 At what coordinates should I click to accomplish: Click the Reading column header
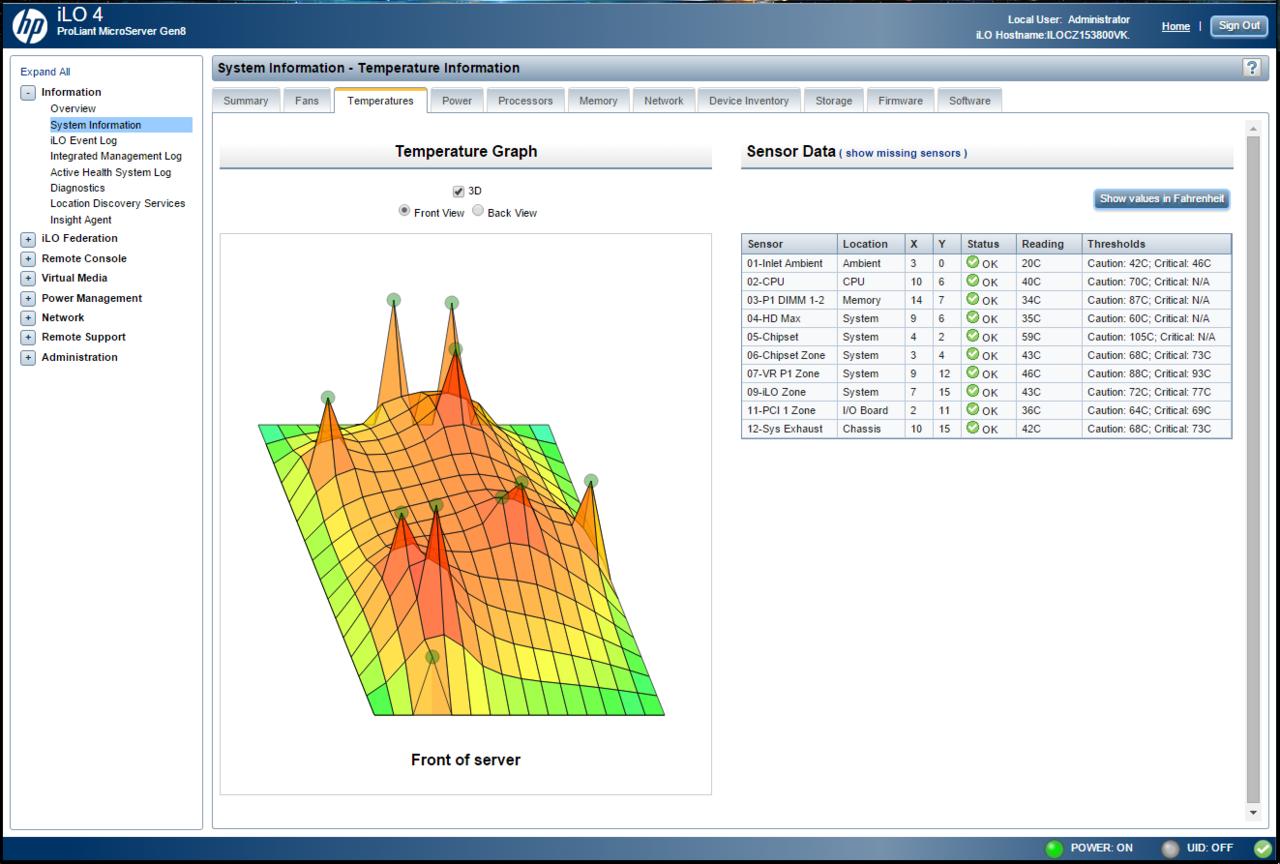tap(1049, 244)
